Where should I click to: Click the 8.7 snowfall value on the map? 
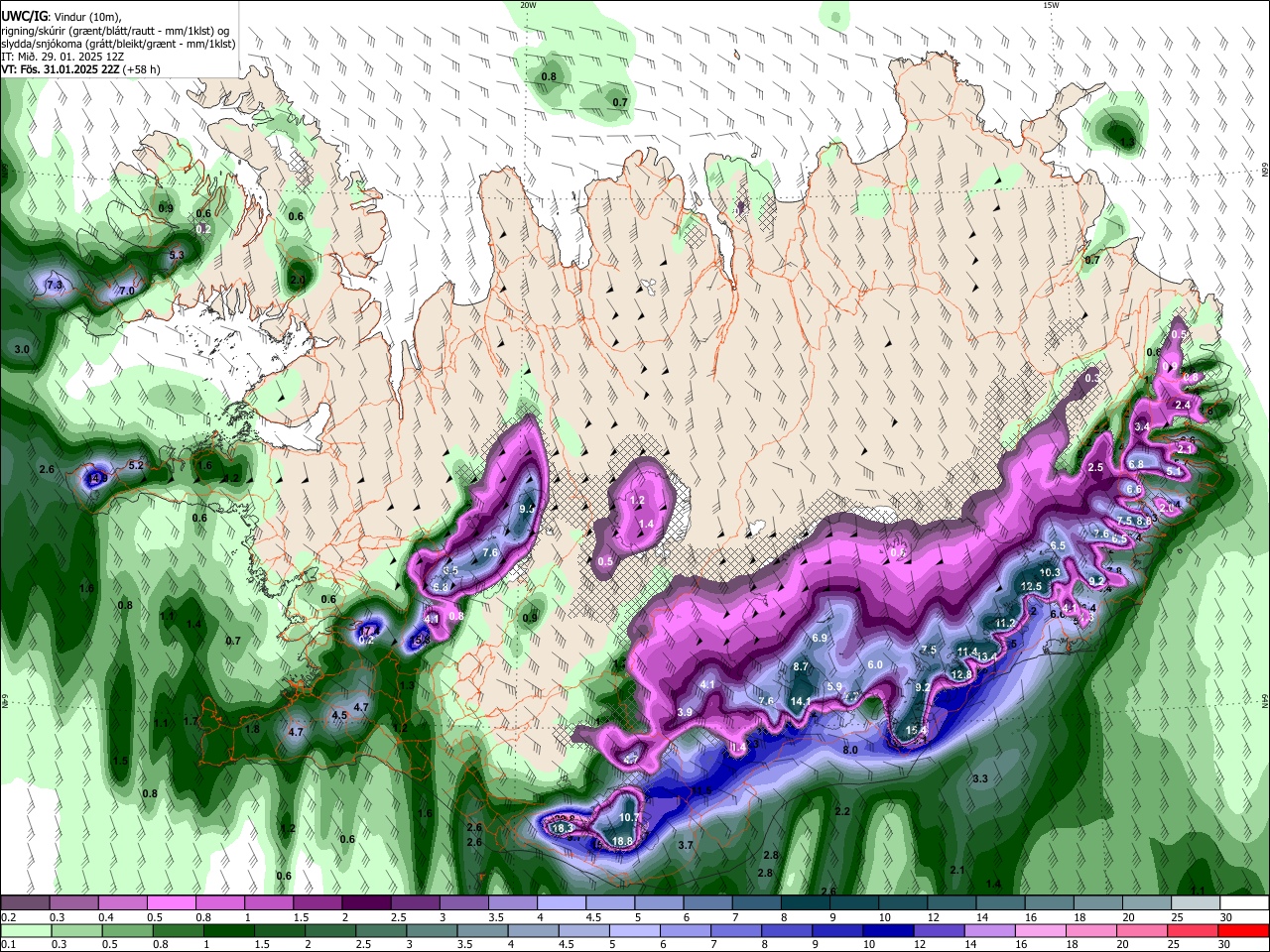click(x=801, y=666)
